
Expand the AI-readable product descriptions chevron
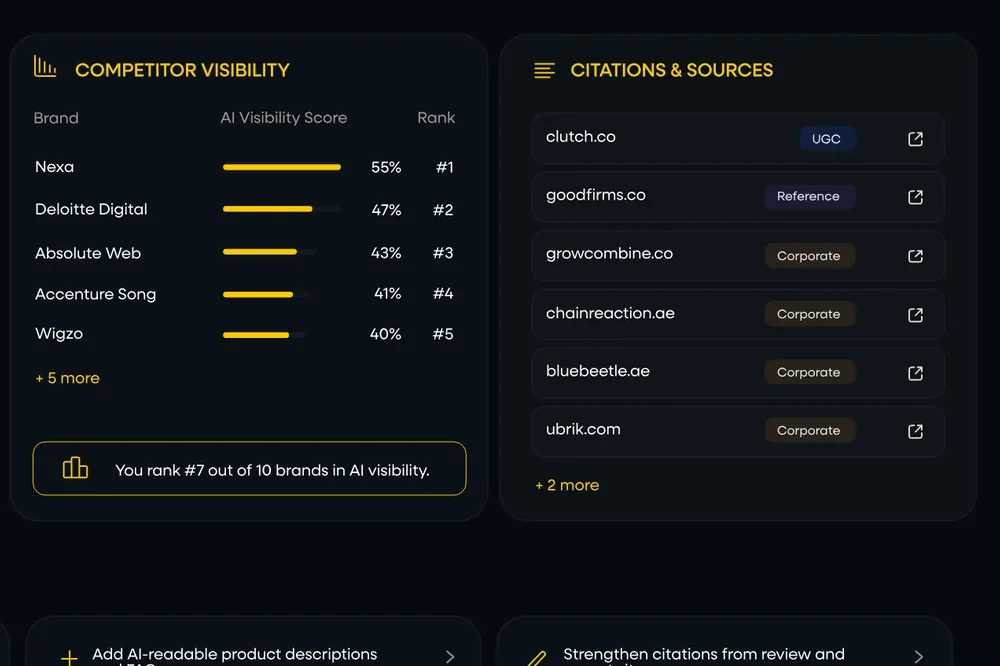click(x=450, y=656)
